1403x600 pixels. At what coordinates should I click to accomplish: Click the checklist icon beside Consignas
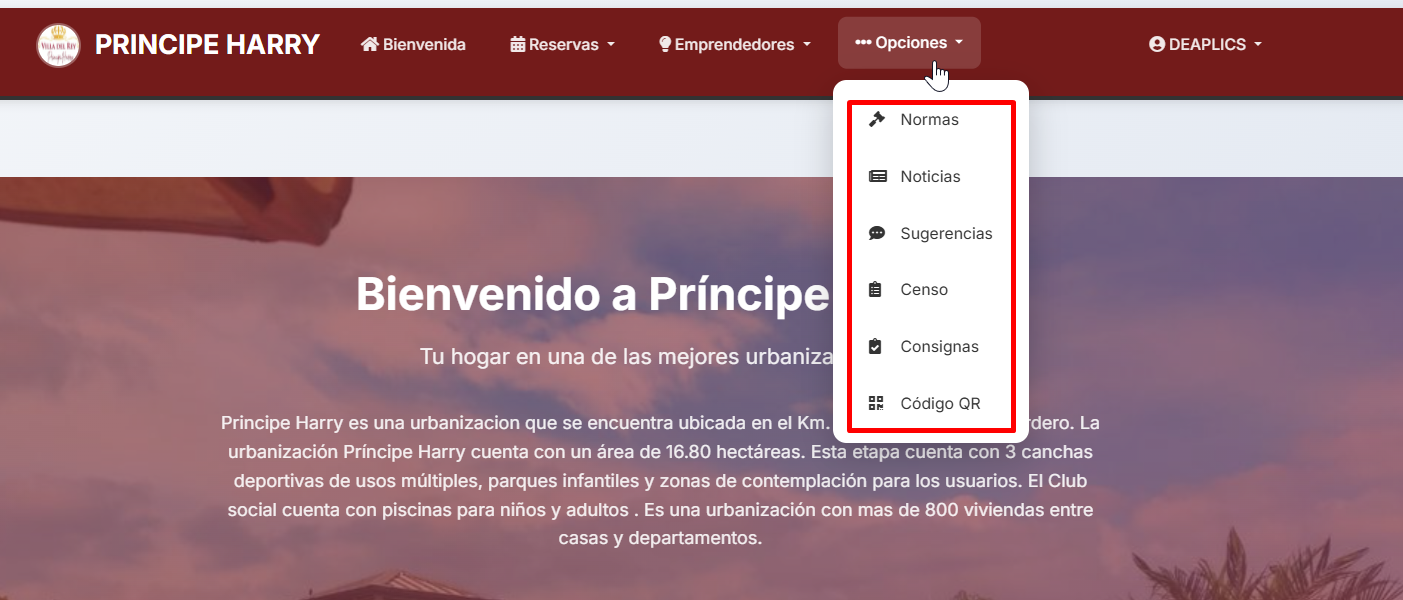(876, 346)
